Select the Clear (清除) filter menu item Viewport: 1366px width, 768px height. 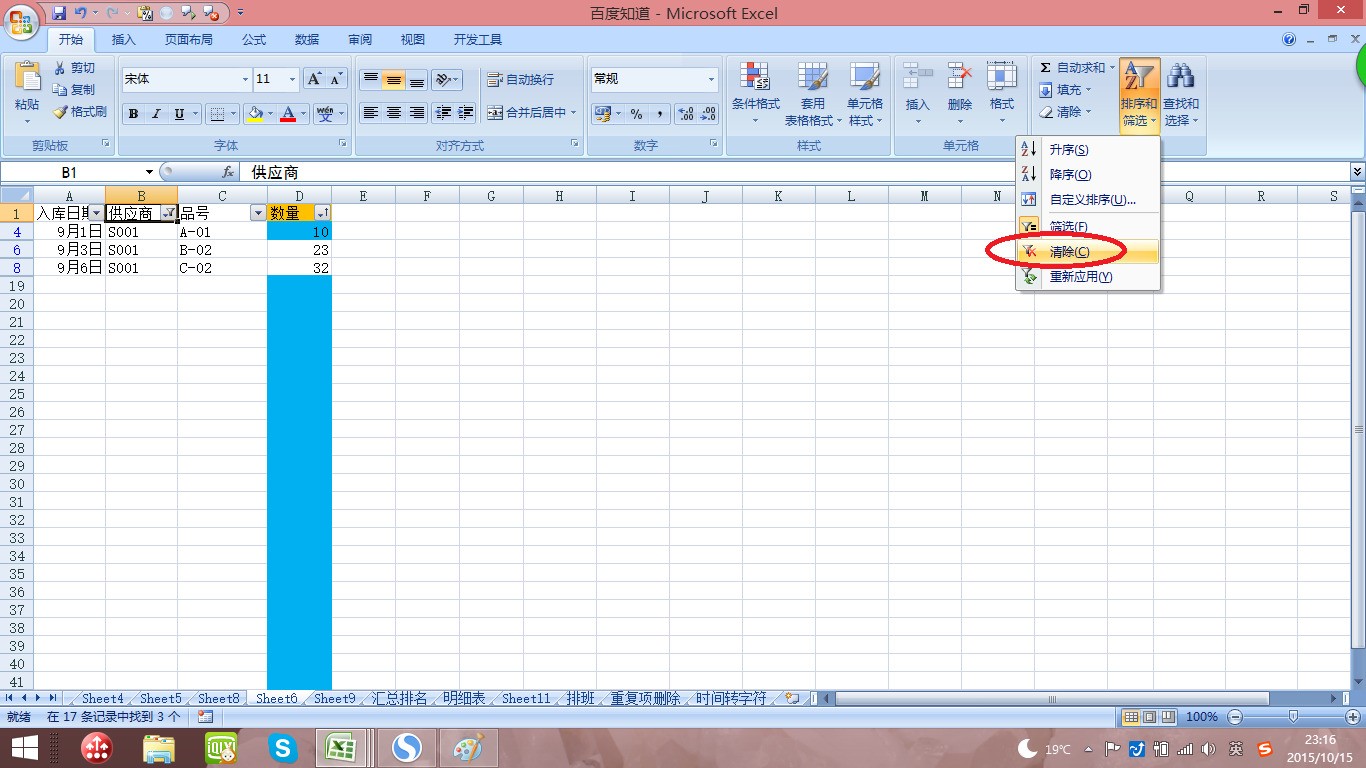pyautogui.click(x=1069, y=252)
